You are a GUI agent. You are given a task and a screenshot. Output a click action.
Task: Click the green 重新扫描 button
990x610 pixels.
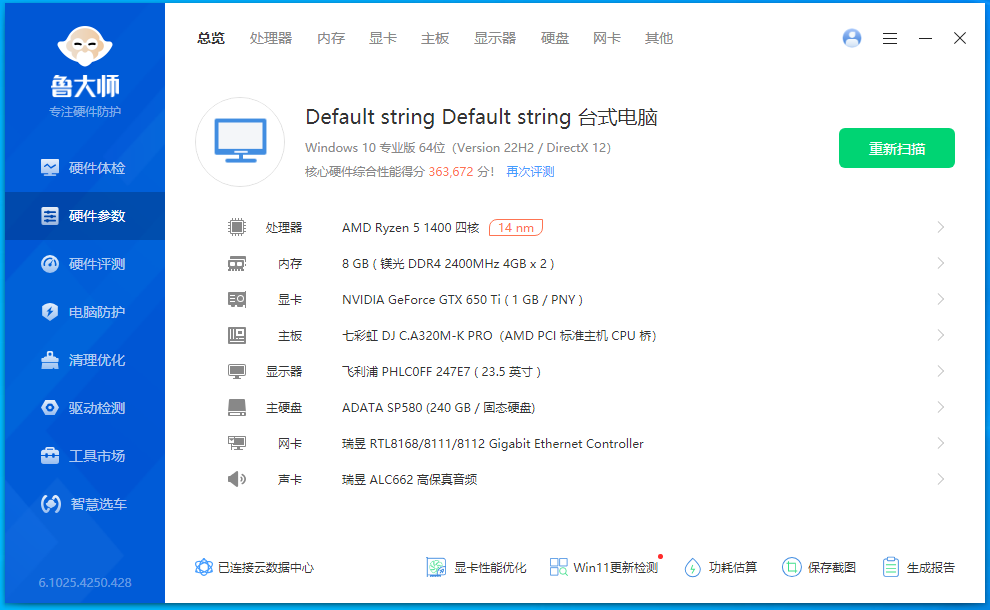point(896,148)
